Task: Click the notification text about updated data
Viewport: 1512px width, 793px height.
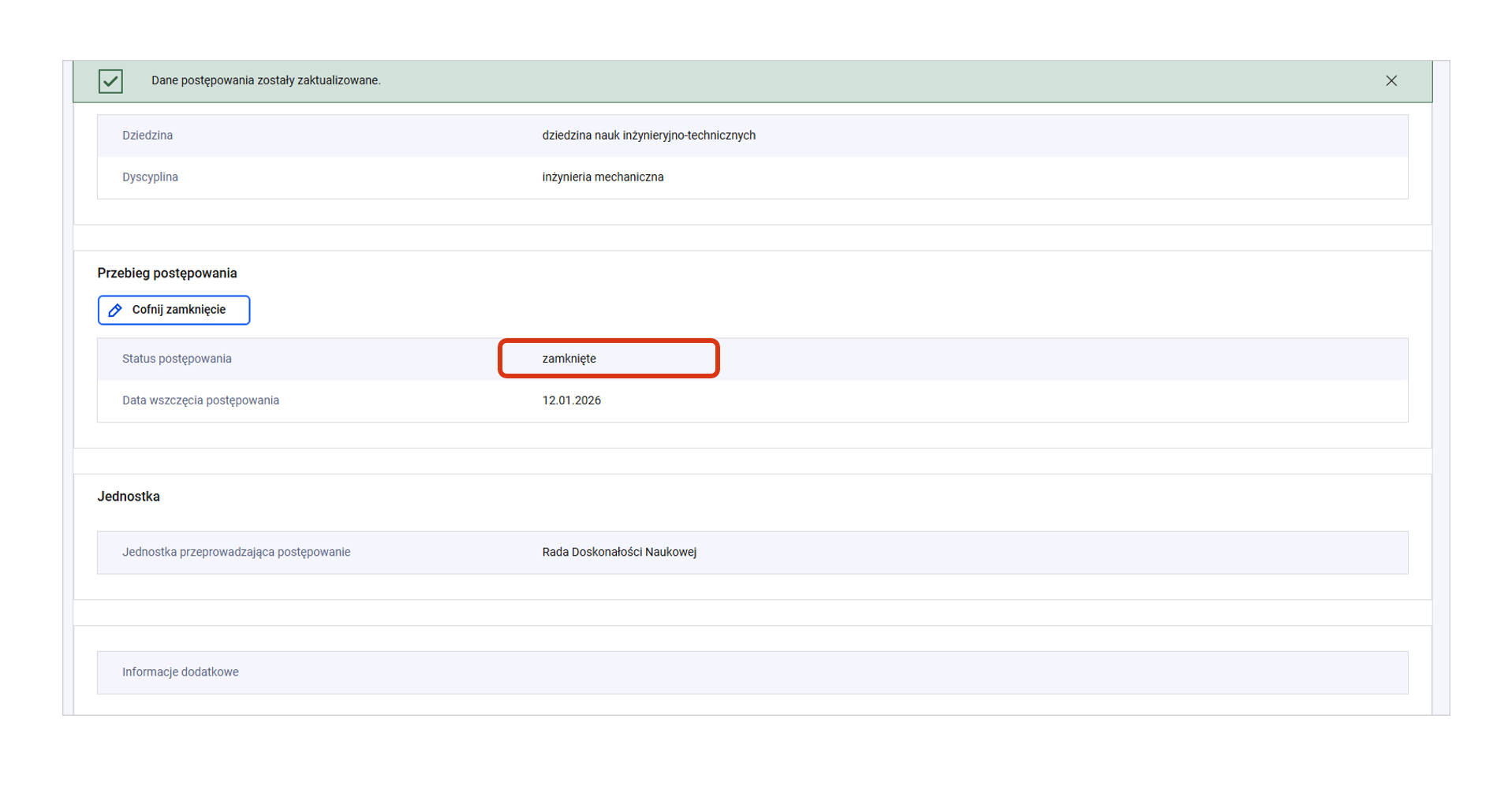Action: [266, 80]
